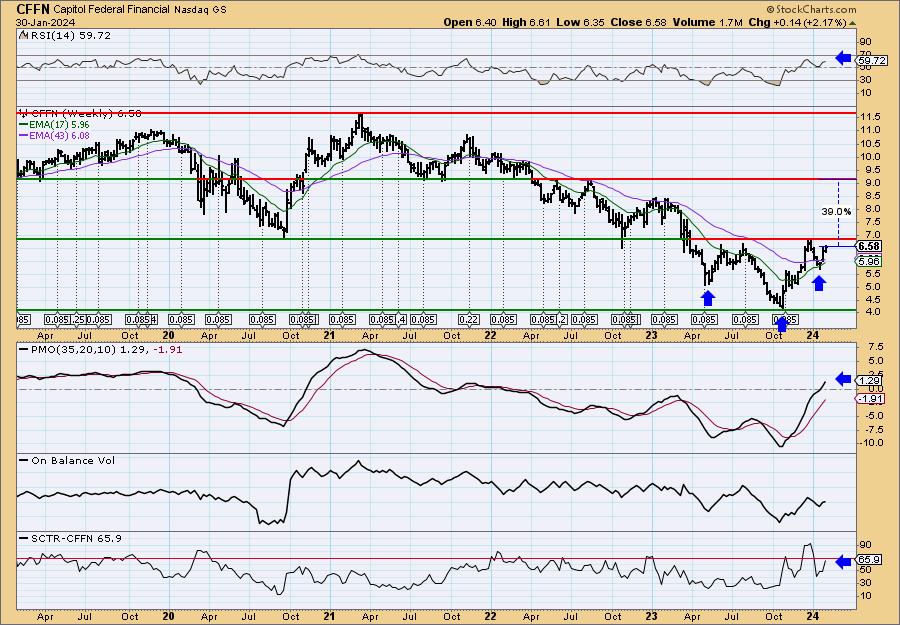Click the Volume 1.7M reading
900x625 pixels.
pyautogui.click(x=709, y=22)
